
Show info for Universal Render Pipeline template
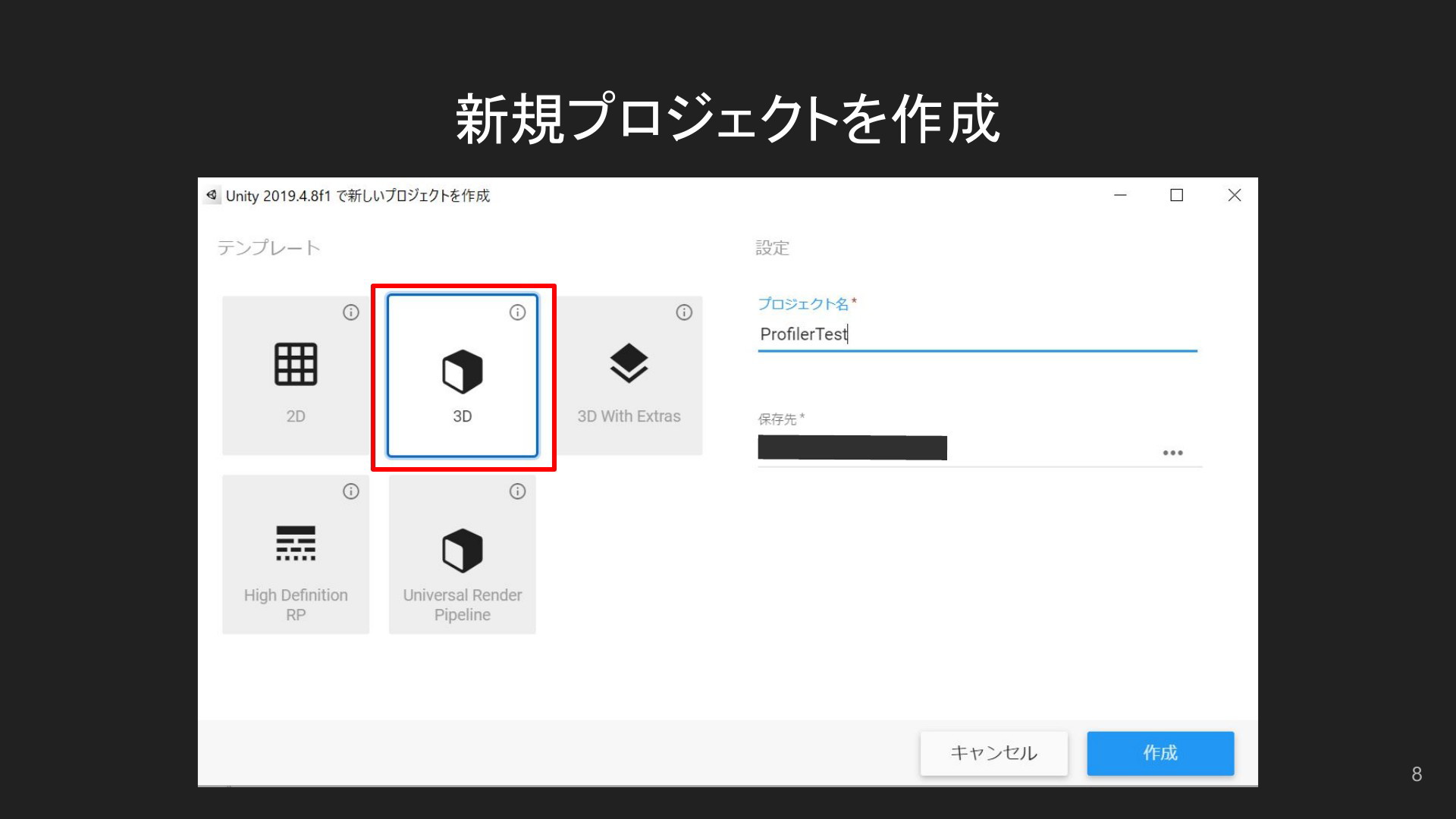pos(517,491)
